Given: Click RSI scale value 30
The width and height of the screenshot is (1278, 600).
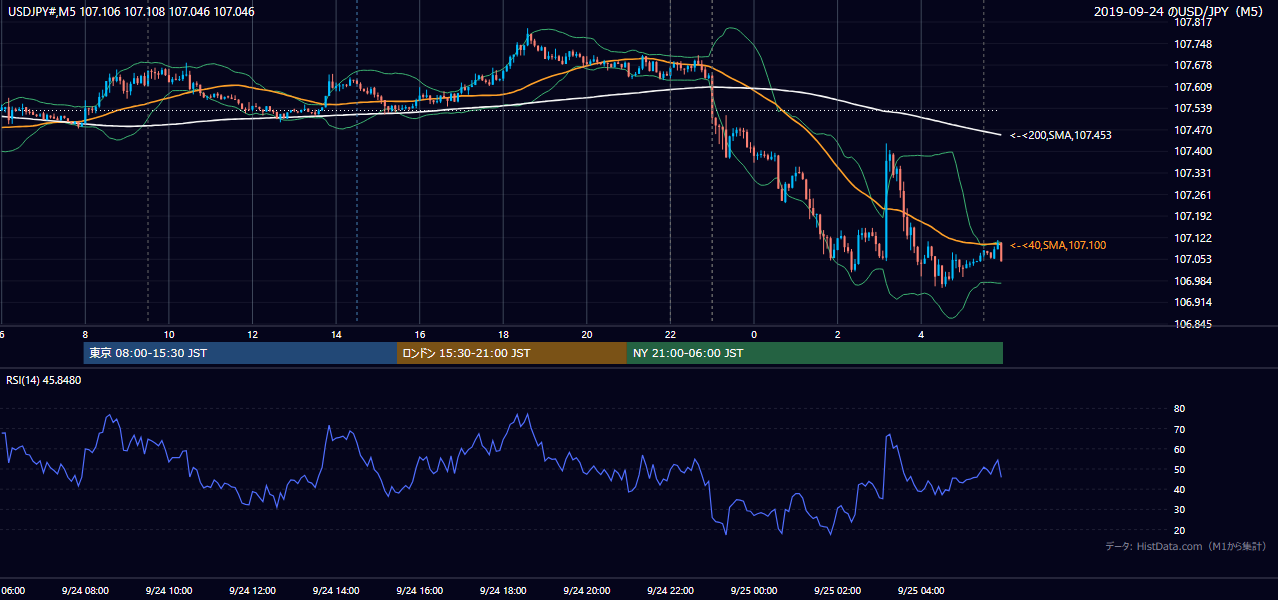Looking at the screenshot, I should pyautogui.click(x=1180, y=510).
